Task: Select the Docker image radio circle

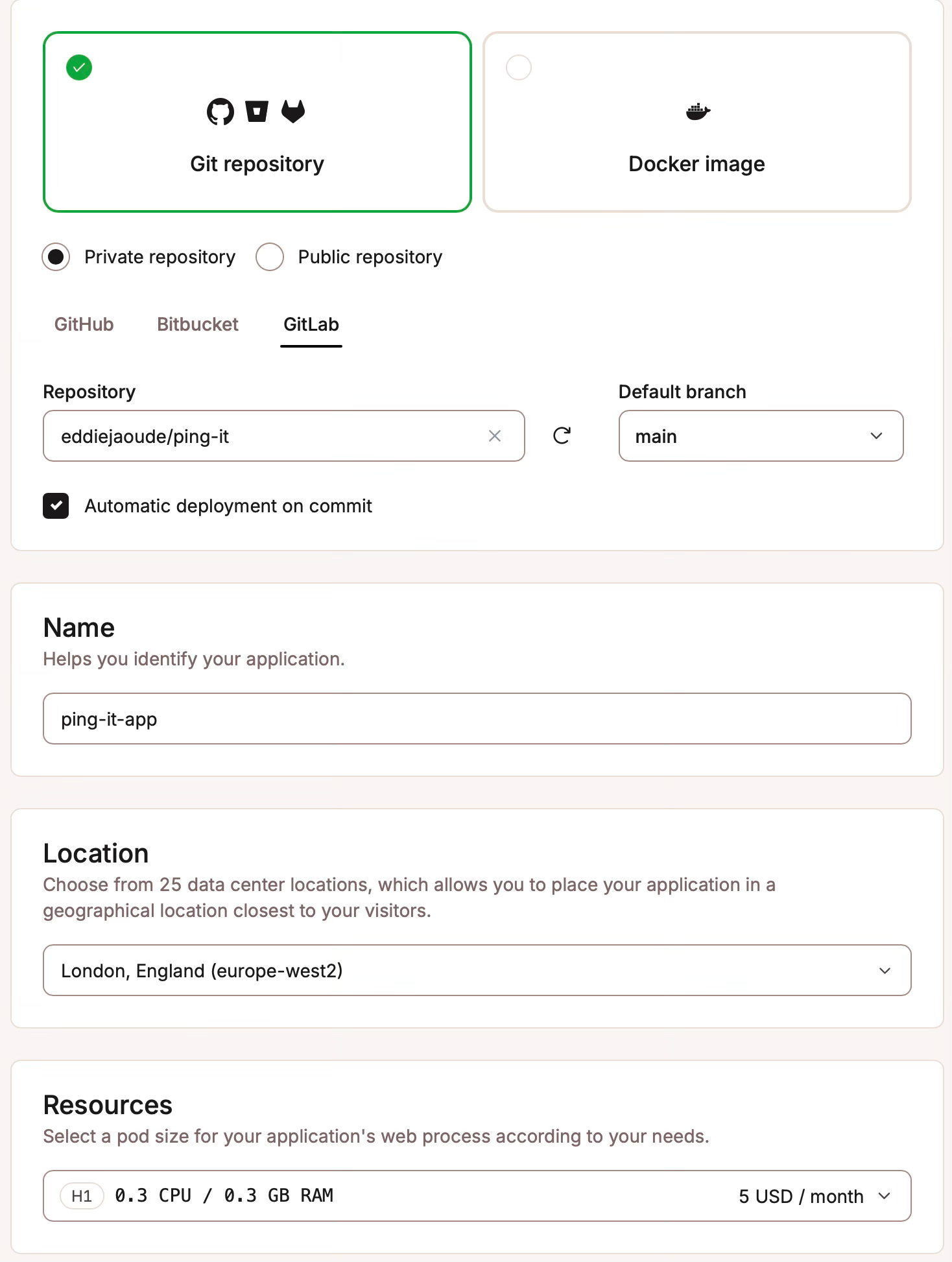Action: 519,67
